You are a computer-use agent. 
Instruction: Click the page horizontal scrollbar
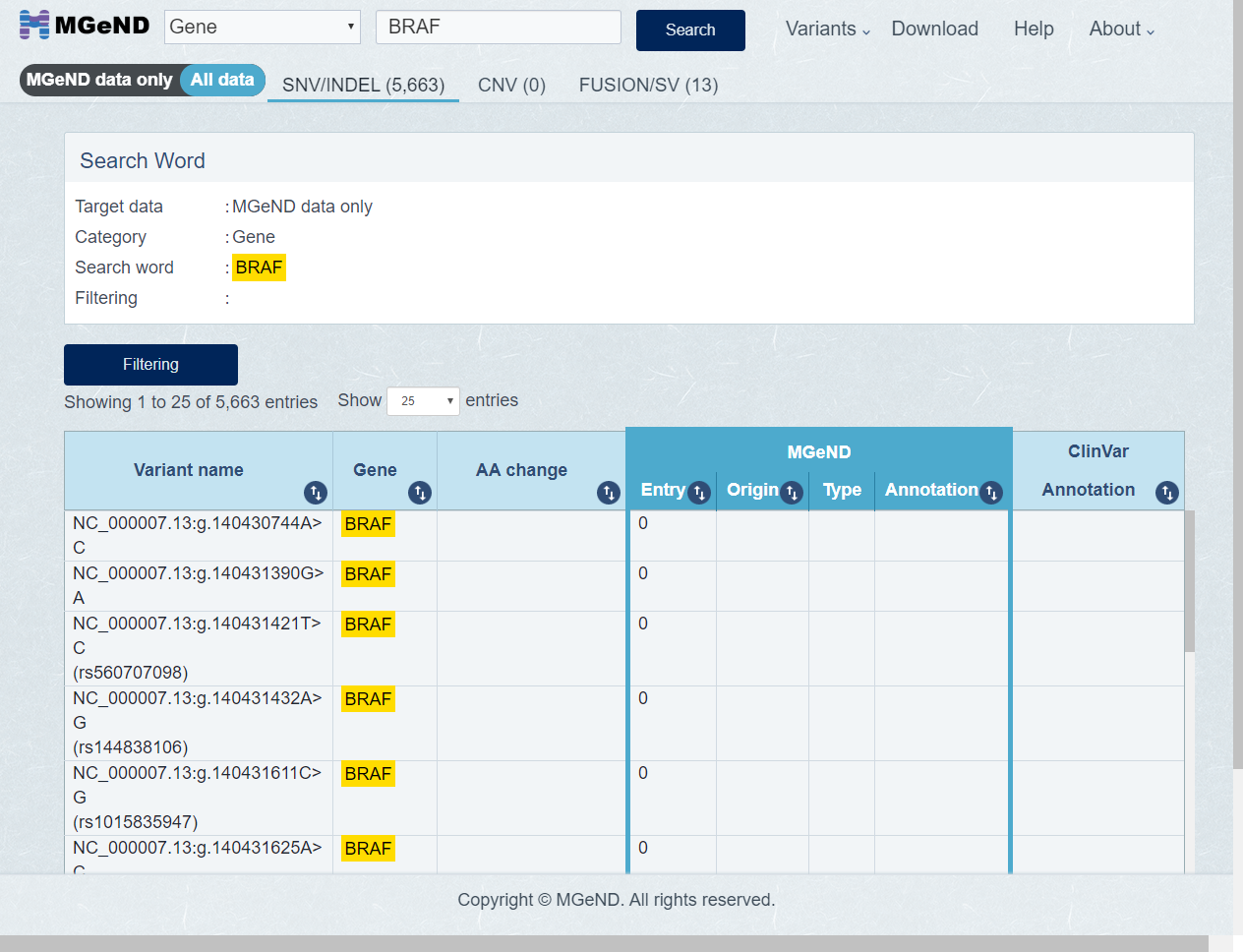tap(604, 943)
